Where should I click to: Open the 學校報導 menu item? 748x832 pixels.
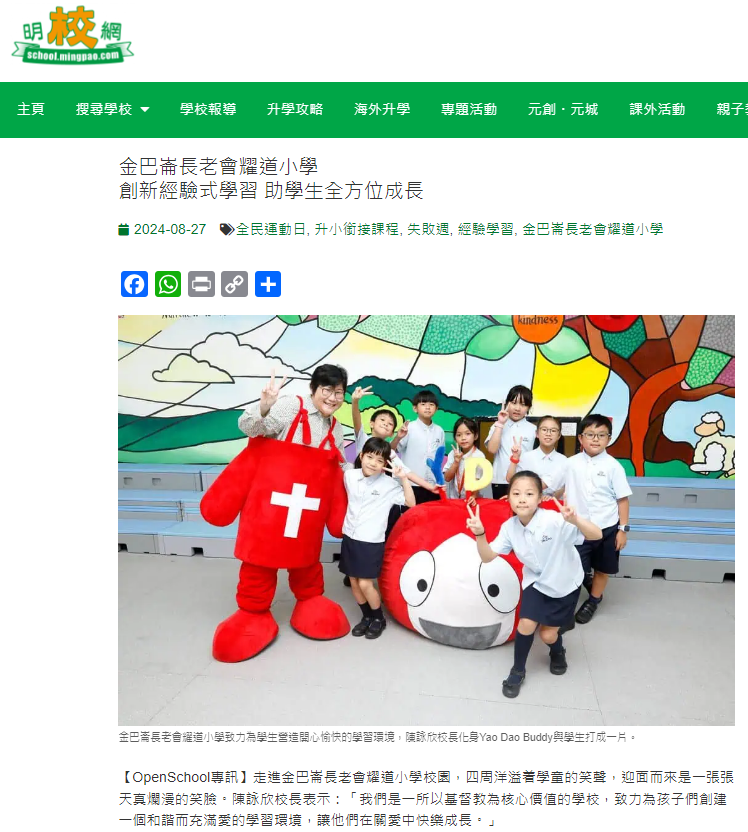(208, 109)
